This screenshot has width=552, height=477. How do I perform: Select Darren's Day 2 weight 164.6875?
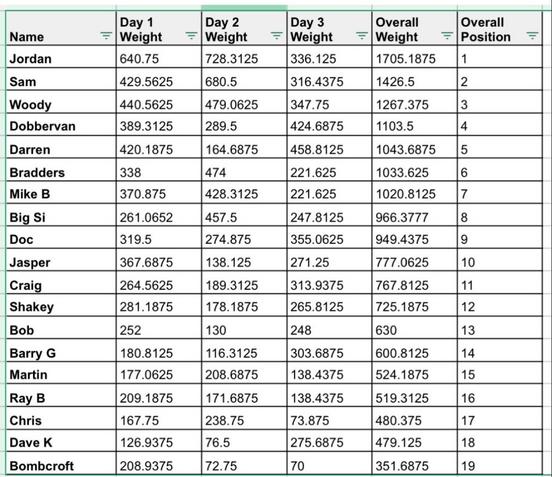point(244,147)
